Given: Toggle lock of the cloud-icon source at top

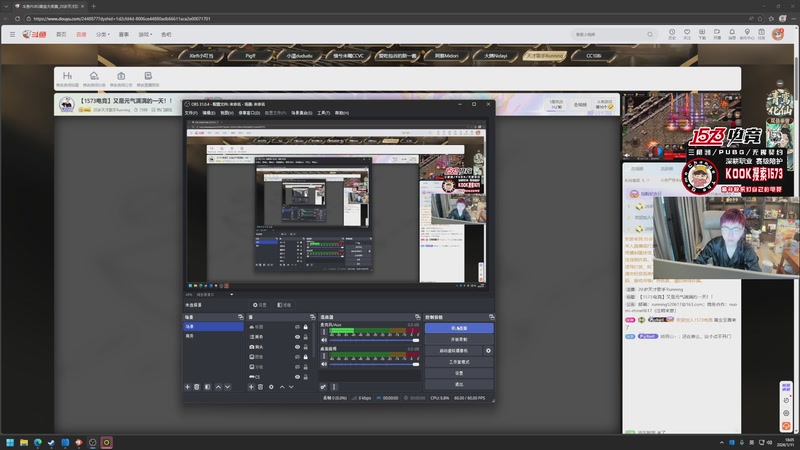Looking at the screenshot, I should pos(306,327).
